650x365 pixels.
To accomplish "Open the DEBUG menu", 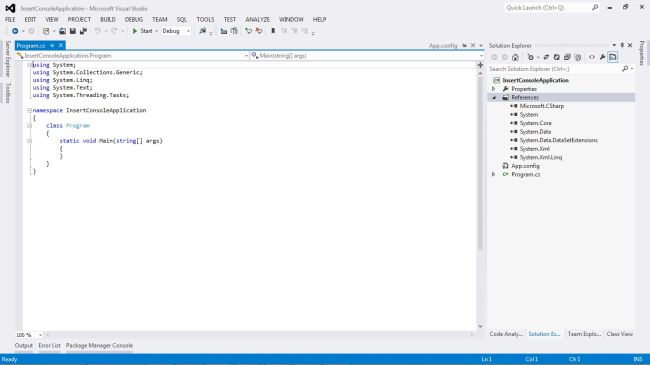I will (133, 19).
